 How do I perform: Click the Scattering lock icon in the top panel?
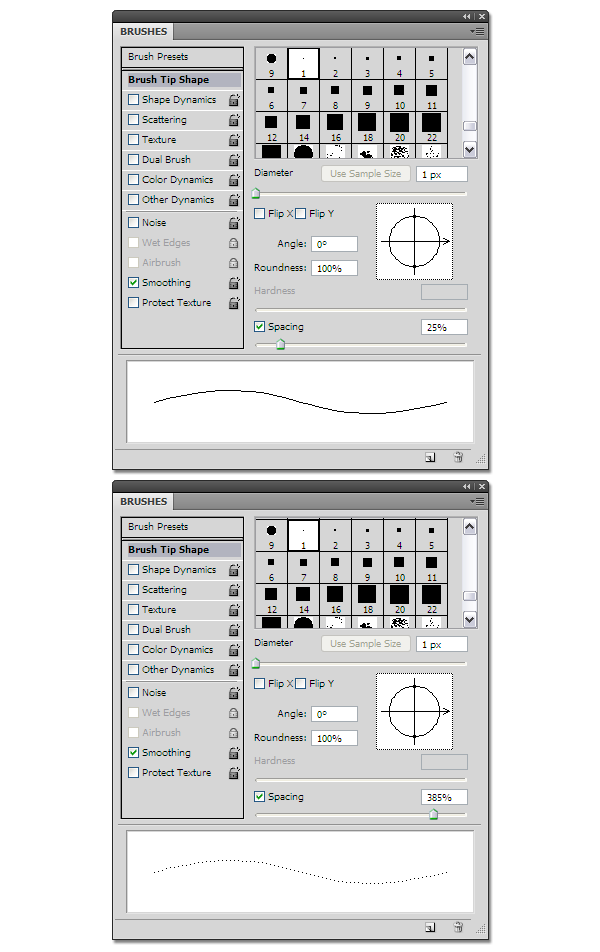(x=234, y=120)
